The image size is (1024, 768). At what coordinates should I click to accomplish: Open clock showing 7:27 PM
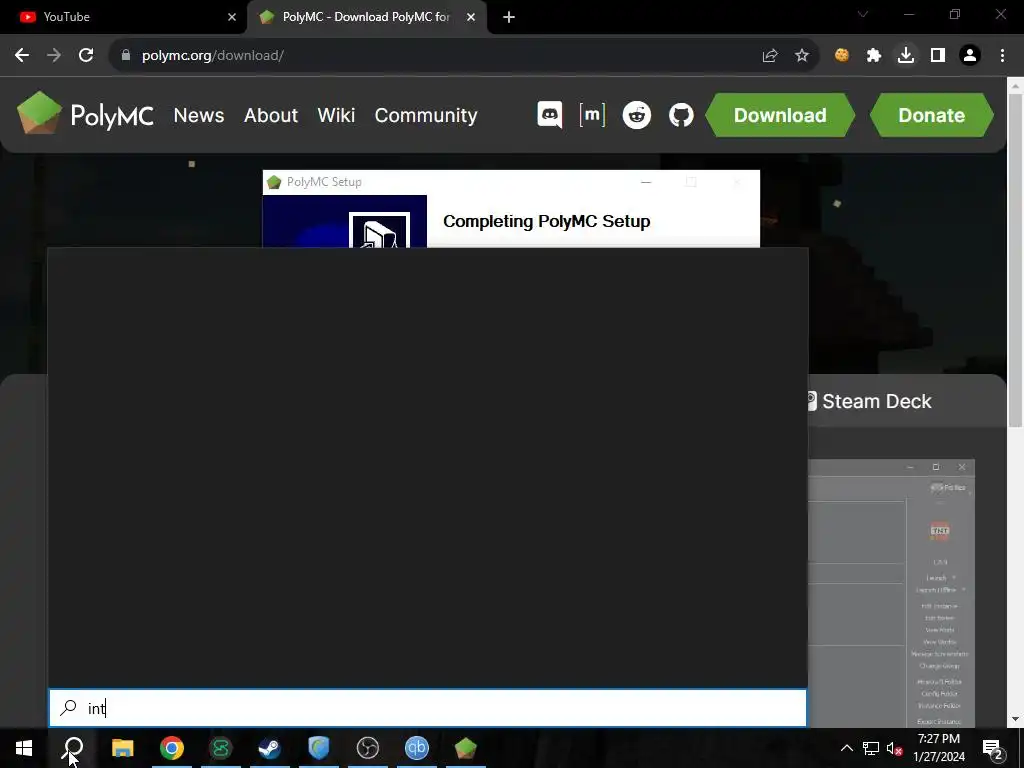(939, 748)
